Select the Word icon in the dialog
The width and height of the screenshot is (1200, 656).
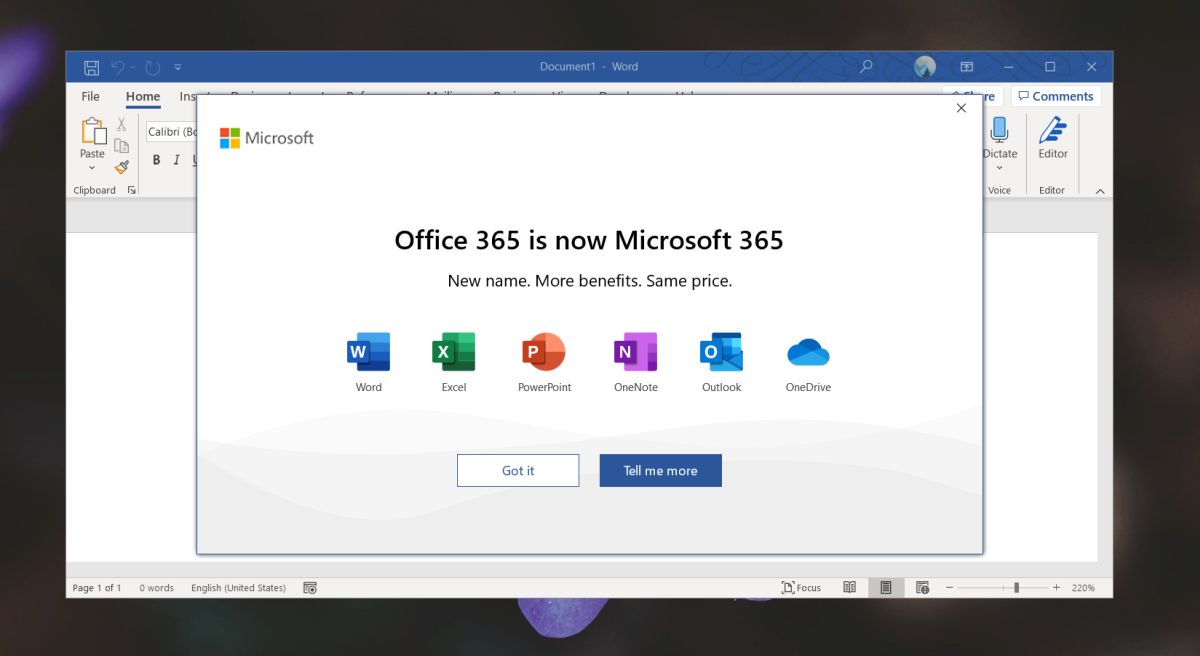click(x=368, y=351)
